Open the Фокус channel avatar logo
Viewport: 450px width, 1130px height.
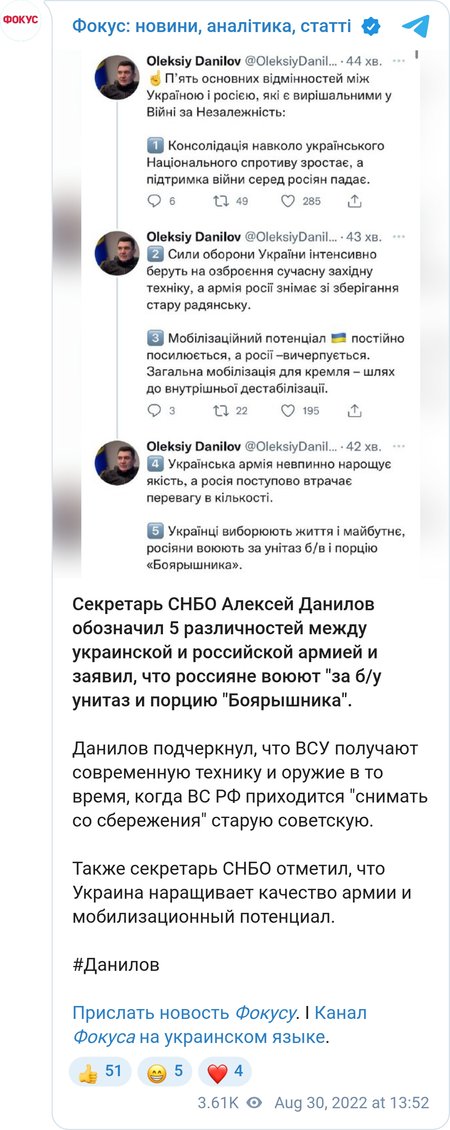pyautogui.click(x=21, y=20)
